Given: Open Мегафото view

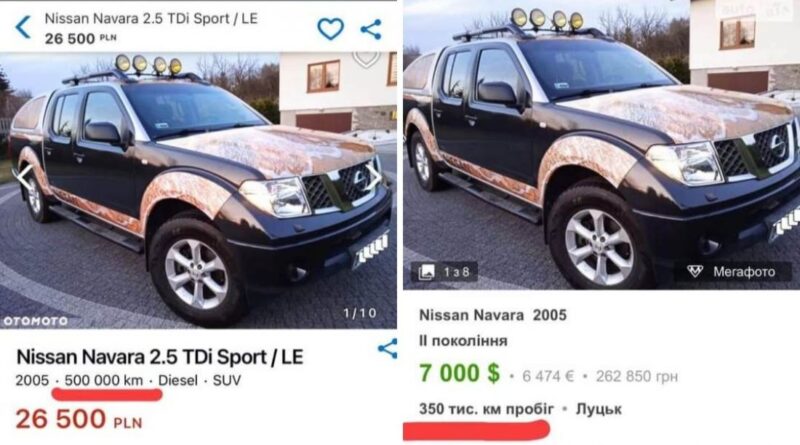Looking at the screenshot, I should pyautogui.click(x=732, y=271).
